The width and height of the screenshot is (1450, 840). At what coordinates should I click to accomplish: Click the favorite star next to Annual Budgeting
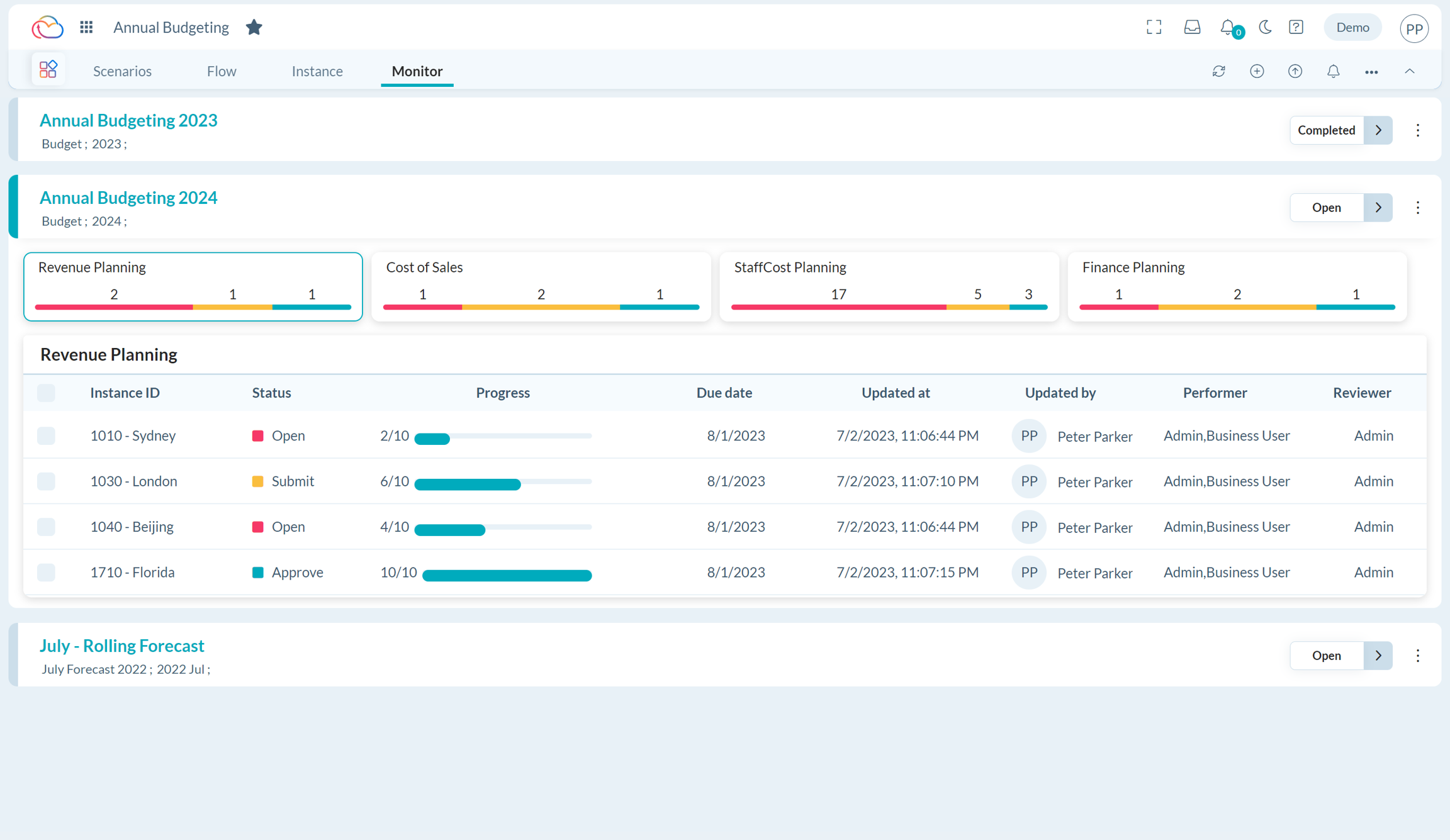[254, 27]
